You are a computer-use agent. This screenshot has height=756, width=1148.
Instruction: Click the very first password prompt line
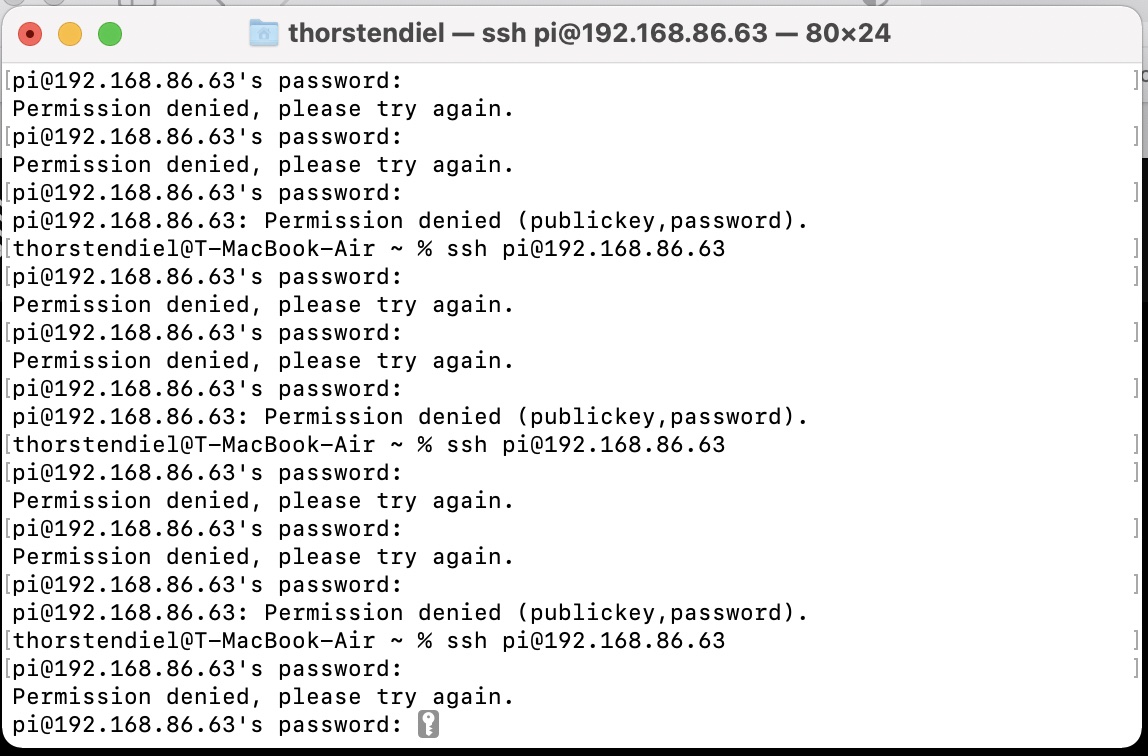pyautogui.click(x=207, y=81)
